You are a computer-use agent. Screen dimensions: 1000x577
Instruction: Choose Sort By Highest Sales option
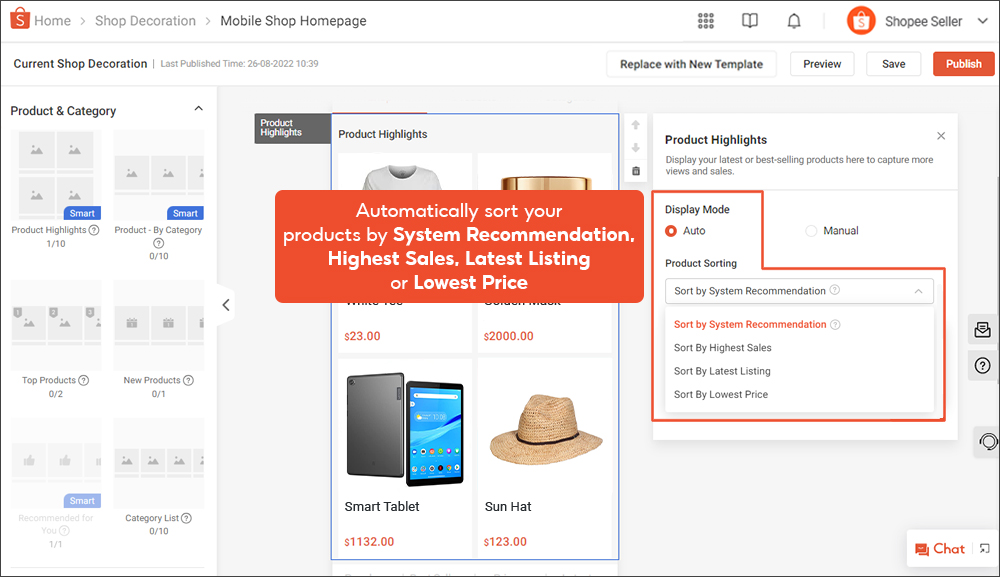(x=722, y=348)
